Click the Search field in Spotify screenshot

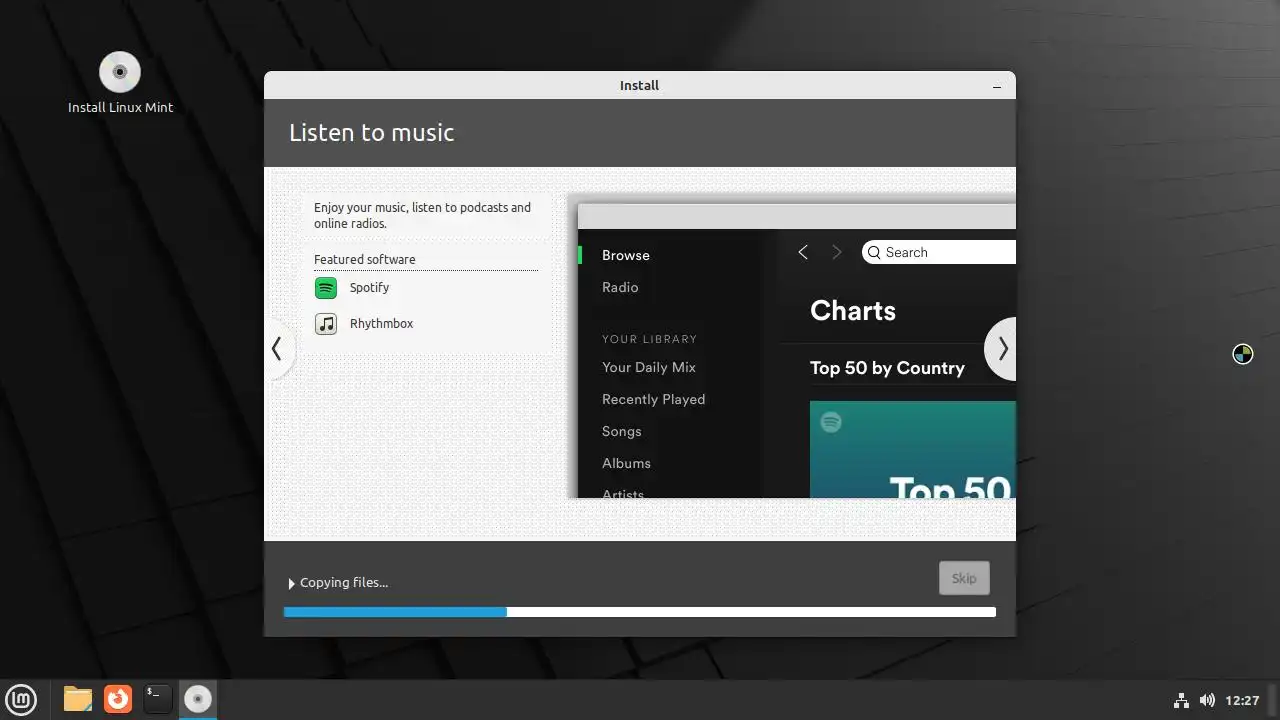(939, 252)
